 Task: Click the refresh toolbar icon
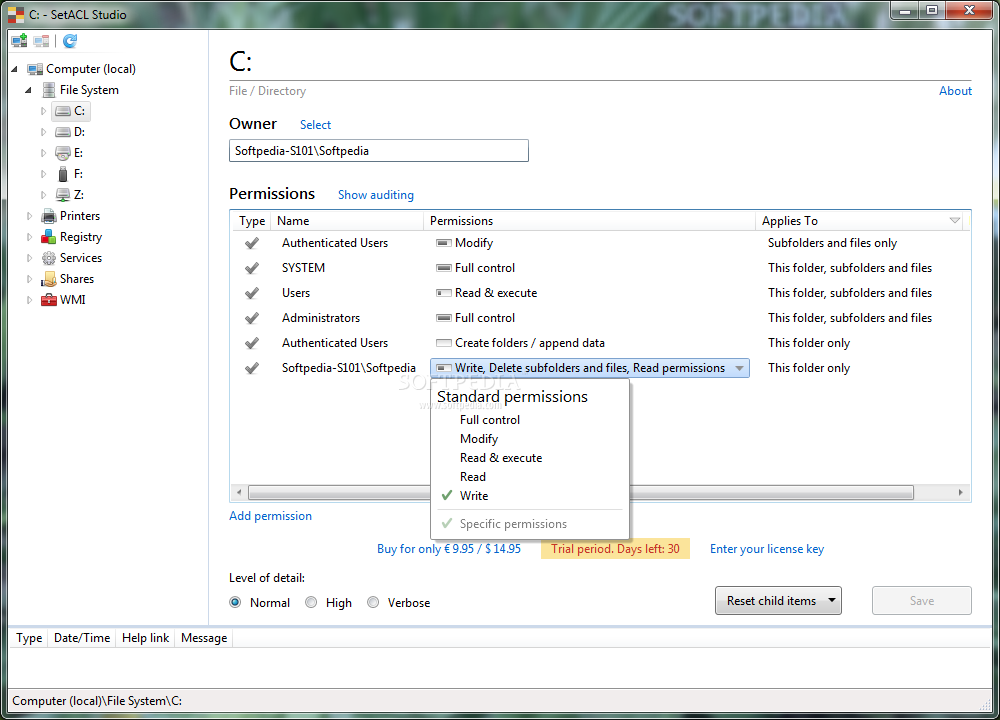pos(70,41)
